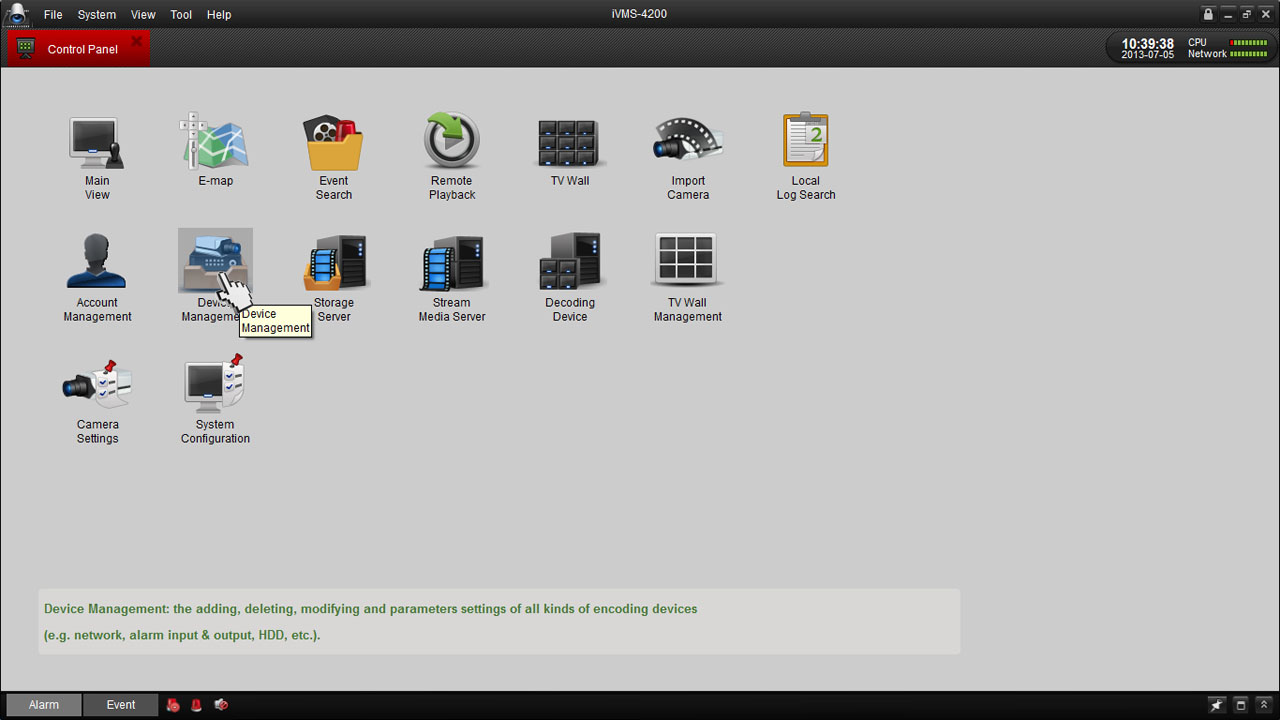Close the Control Panel tab
Screen dimensions: 1280x720
(x=137, y=41)
